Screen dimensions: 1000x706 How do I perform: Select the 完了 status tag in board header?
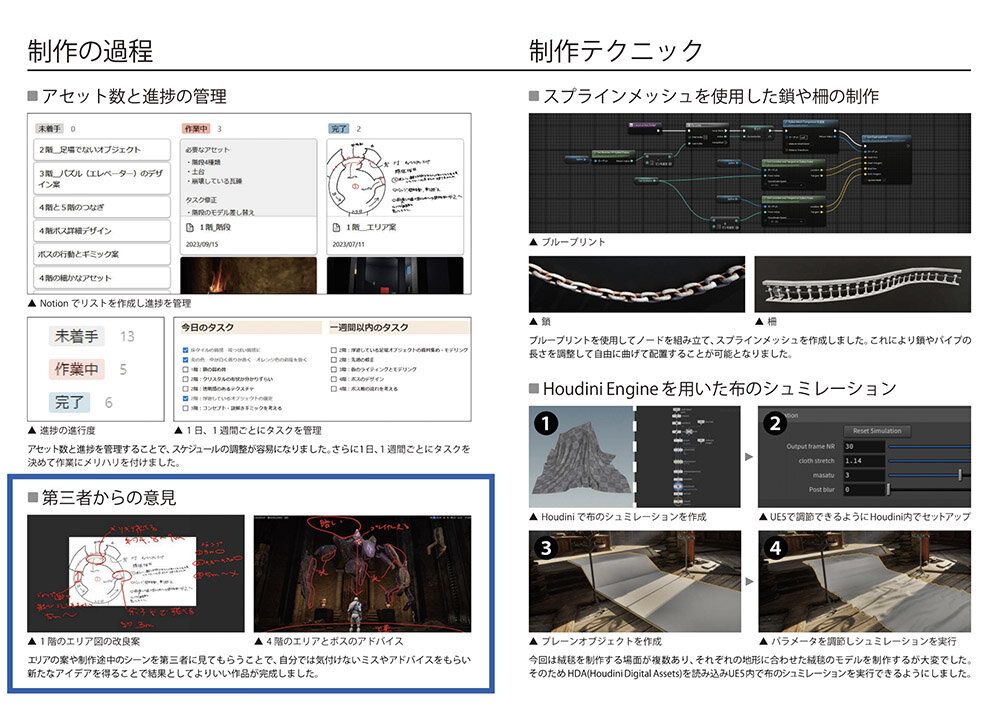click(x=340, y=129)
